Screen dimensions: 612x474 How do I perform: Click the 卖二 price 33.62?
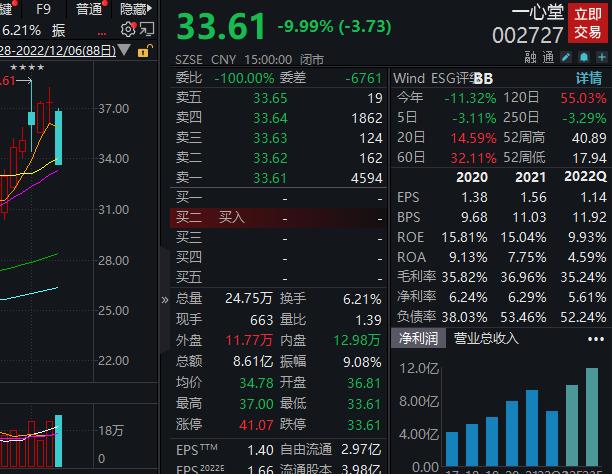[x=270, y=158]
